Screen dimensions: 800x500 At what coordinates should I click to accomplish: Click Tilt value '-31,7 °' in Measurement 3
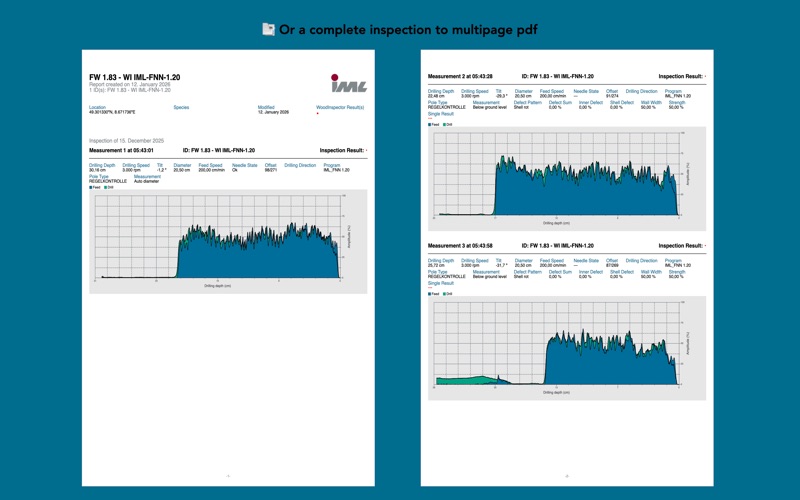[x=502, y=265]
